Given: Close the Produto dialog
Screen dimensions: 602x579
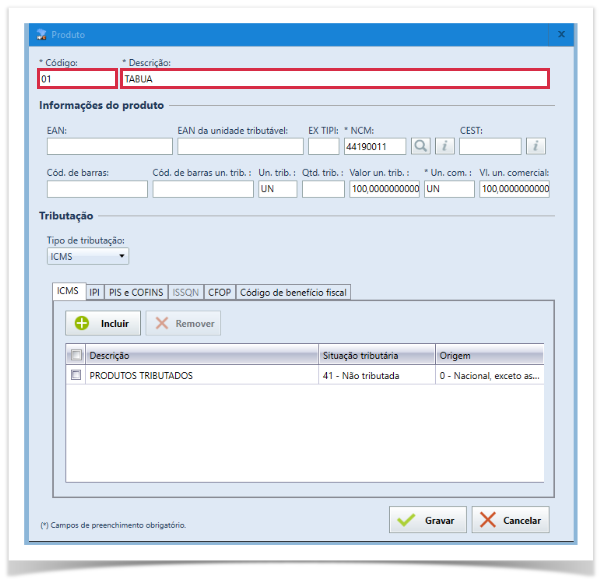Looking at the screenshot, I should click(x=561, y=35).
